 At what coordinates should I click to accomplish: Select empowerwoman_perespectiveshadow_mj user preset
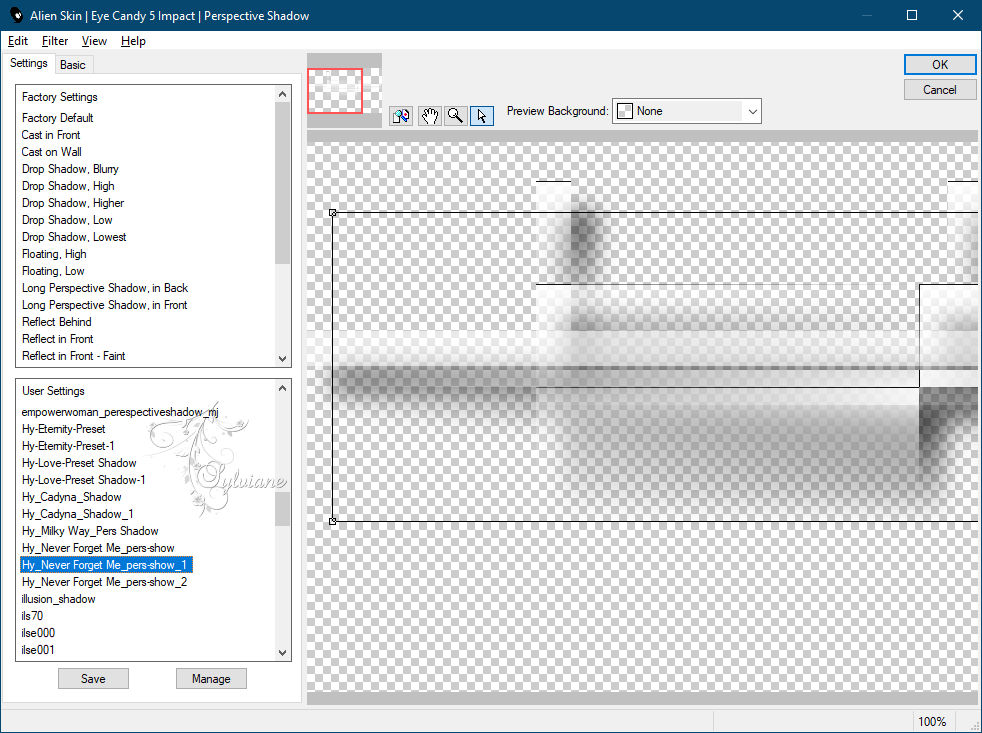point(120,412)
